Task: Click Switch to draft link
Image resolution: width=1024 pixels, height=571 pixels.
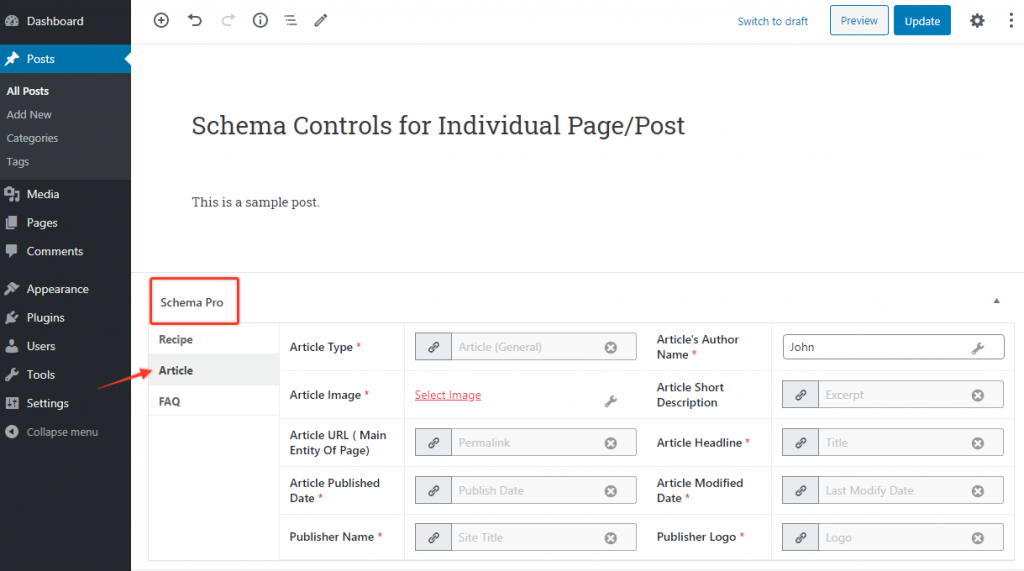Action: (773, 21)
